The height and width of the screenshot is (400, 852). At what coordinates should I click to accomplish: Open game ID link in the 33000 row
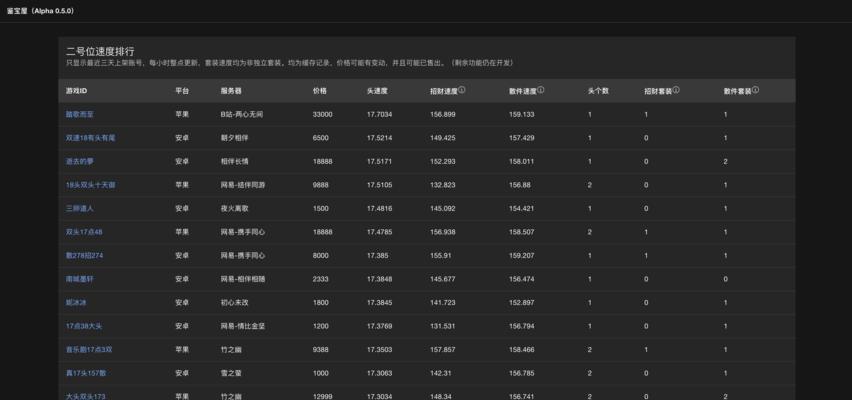80,115
